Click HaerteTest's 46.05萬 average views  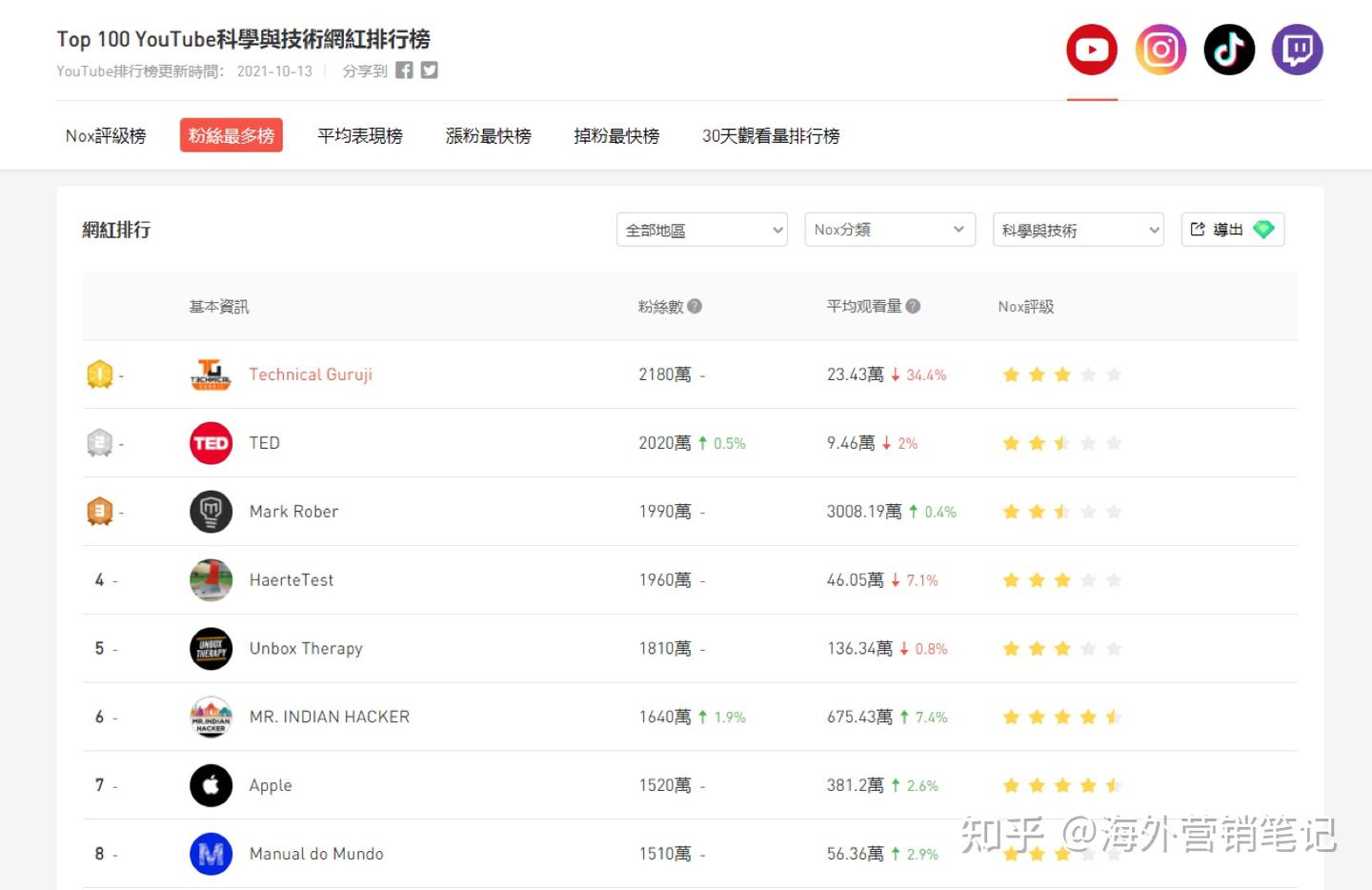(856, 580)
